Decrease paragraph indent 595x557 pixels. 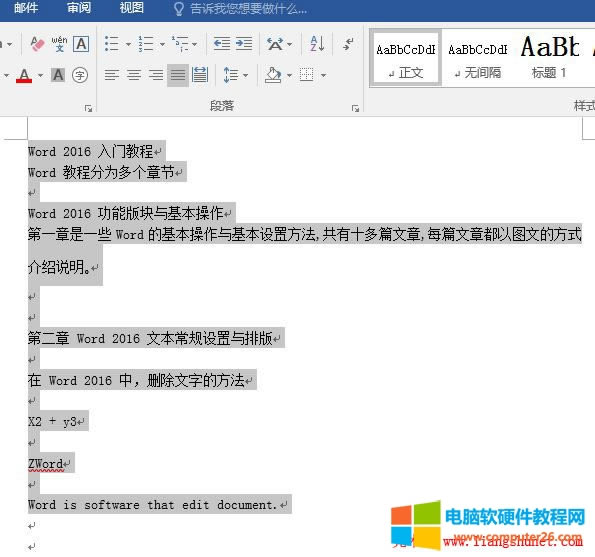[222, 44]
